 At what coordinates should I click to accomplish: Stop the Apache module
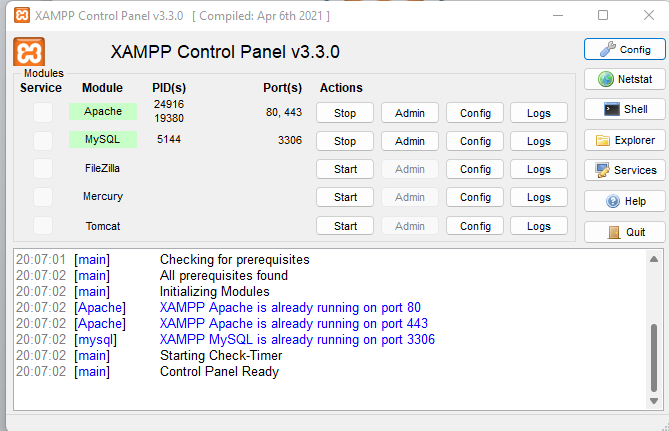[x=345, y=113]
